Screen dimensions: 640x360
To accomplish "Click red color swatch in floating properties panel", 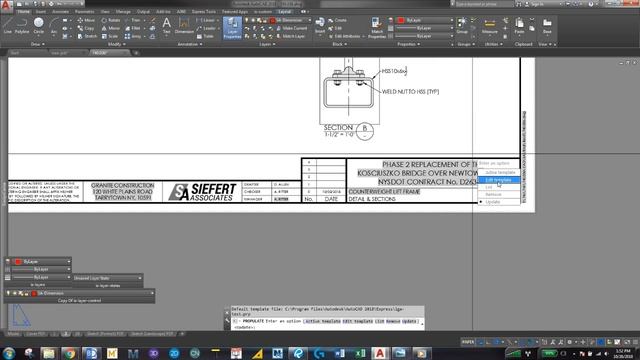I will pyautogui.click(x=18, y=262).
